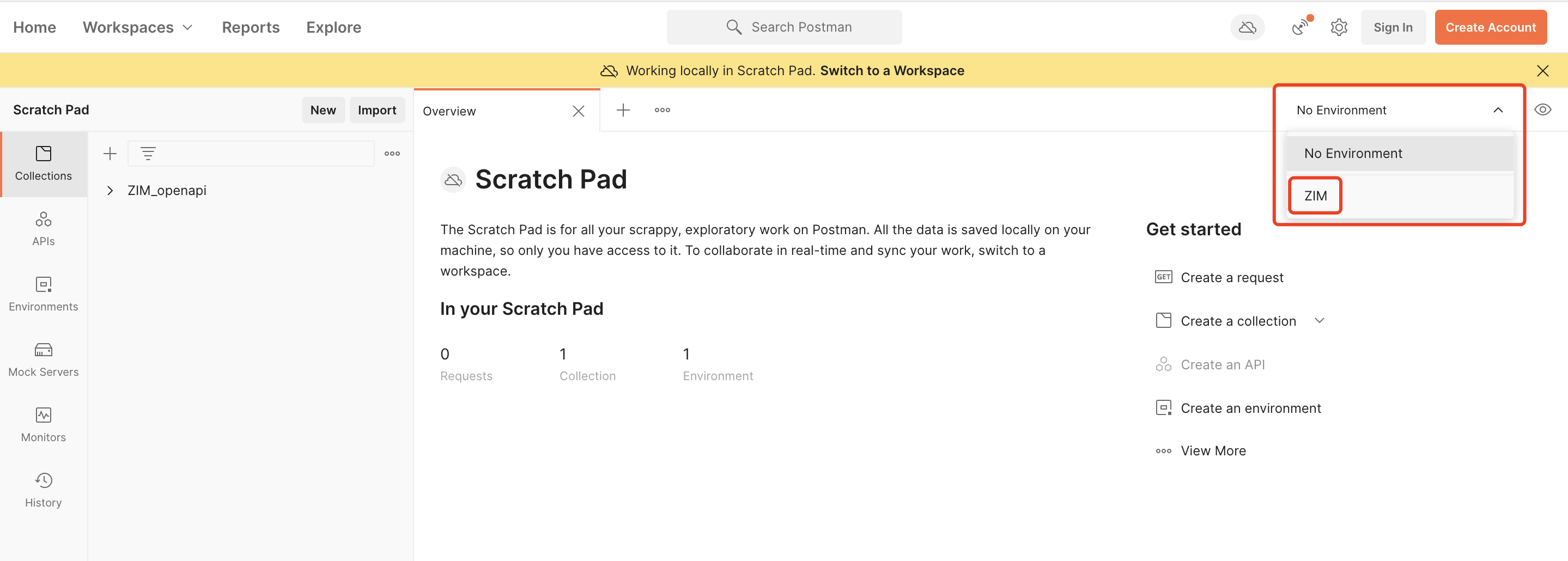Click Create a collection link

click(x=1238, y=321)
